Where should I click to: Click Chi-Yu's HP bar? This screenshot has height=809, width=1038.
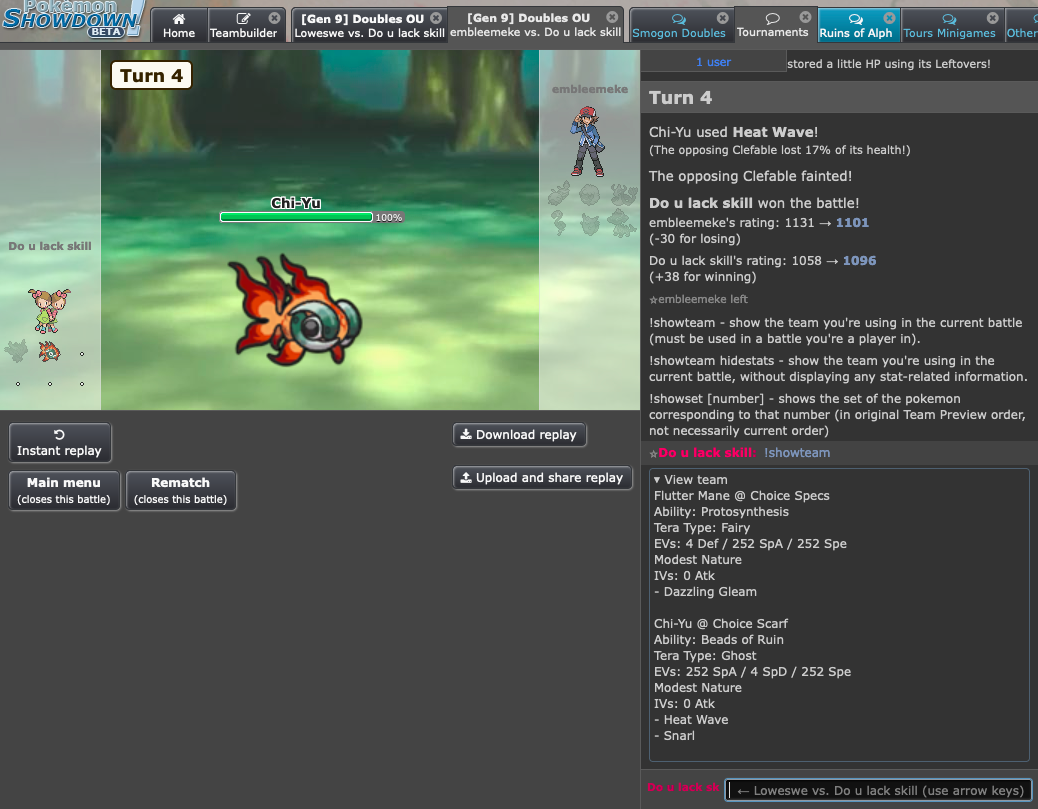click(296, 217)
